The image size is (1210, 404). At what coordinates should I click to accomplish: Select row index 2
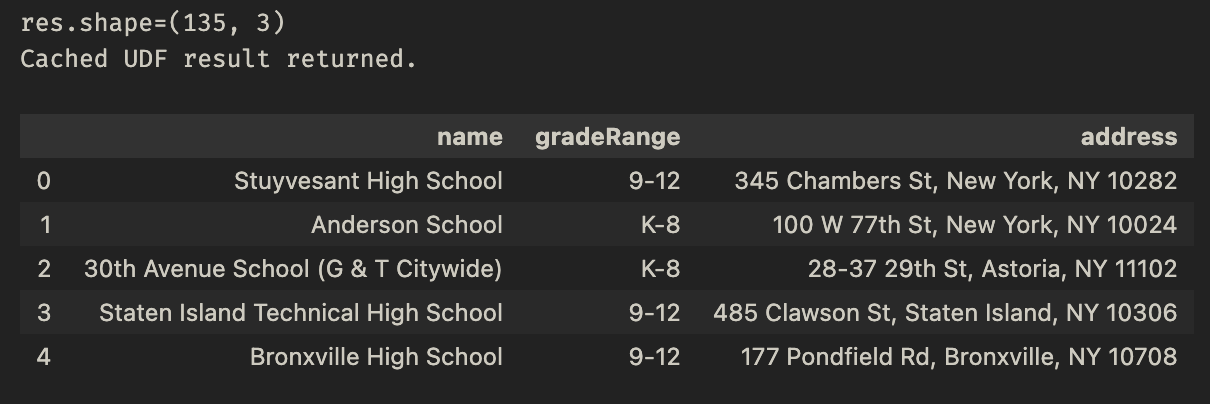click(43, 269)
